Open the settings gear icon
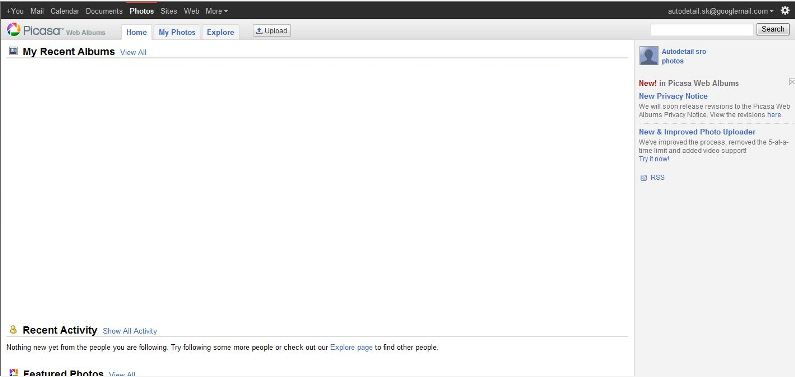This screenshot has width=795, height=377. [785, 11]
